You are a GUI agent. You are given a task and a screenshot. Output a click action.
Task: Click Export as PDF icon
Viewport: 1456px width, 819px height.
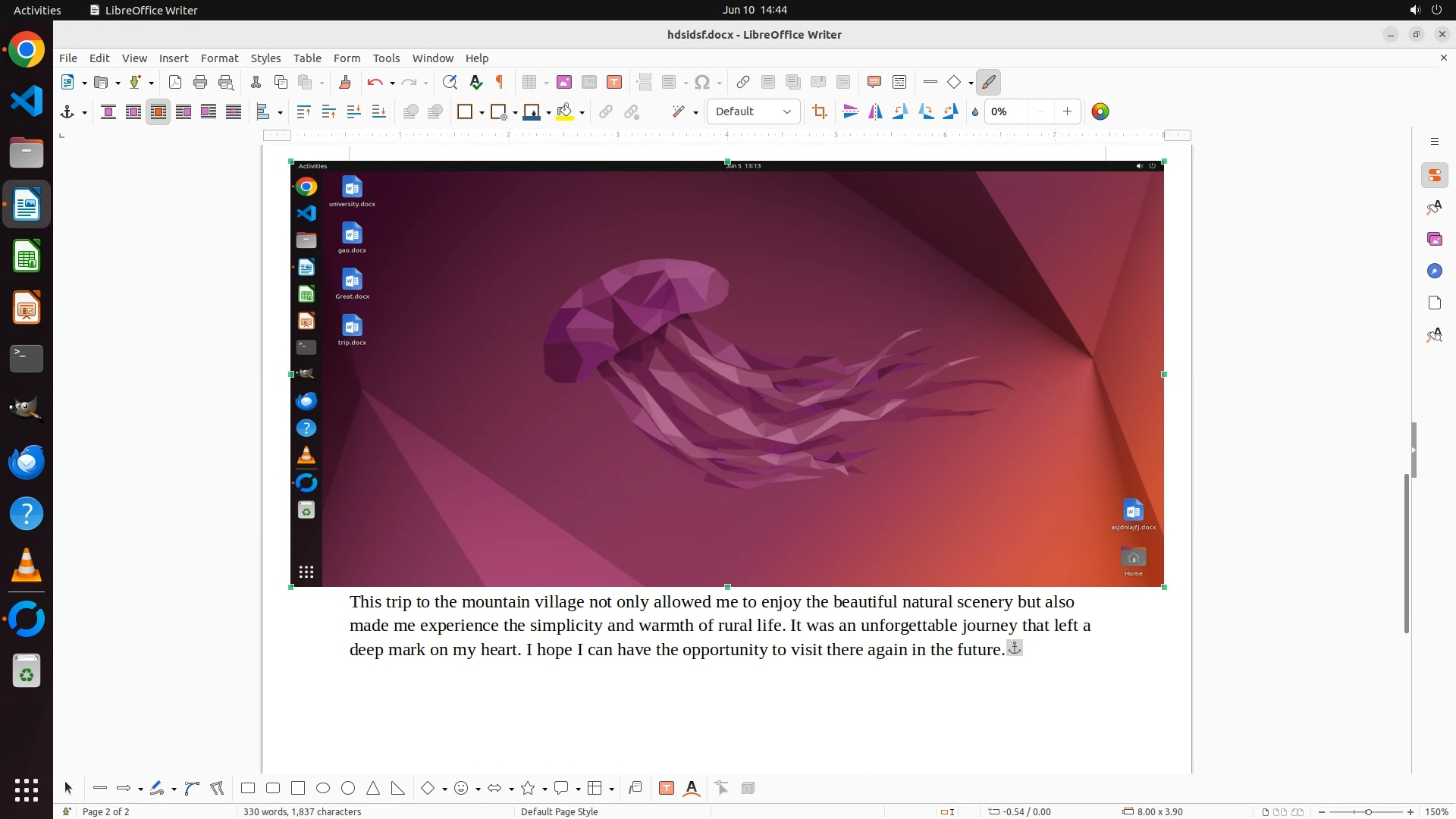pyautogui.click(x=175, y=83)
